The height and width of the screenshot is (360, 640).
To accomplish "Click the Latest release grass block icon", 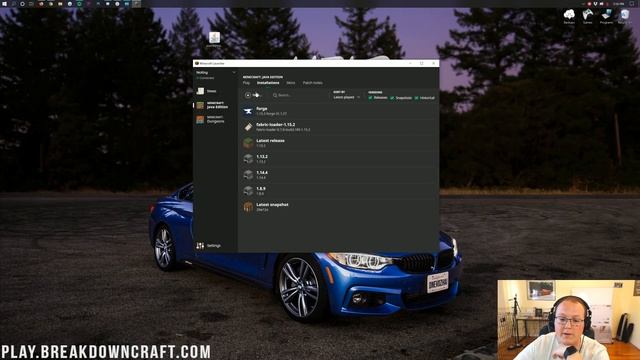I will pyautogui.click(x=248, y=143).
